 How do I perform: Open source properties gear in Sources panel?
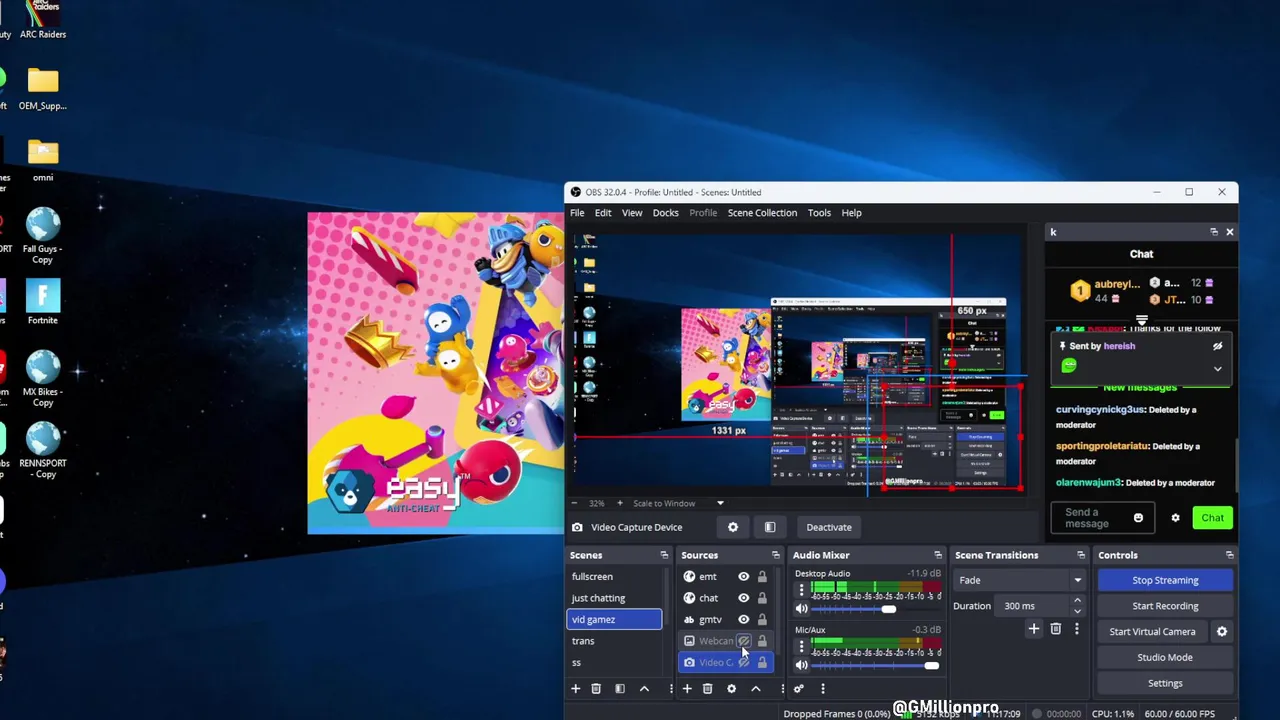pos(731,688)
